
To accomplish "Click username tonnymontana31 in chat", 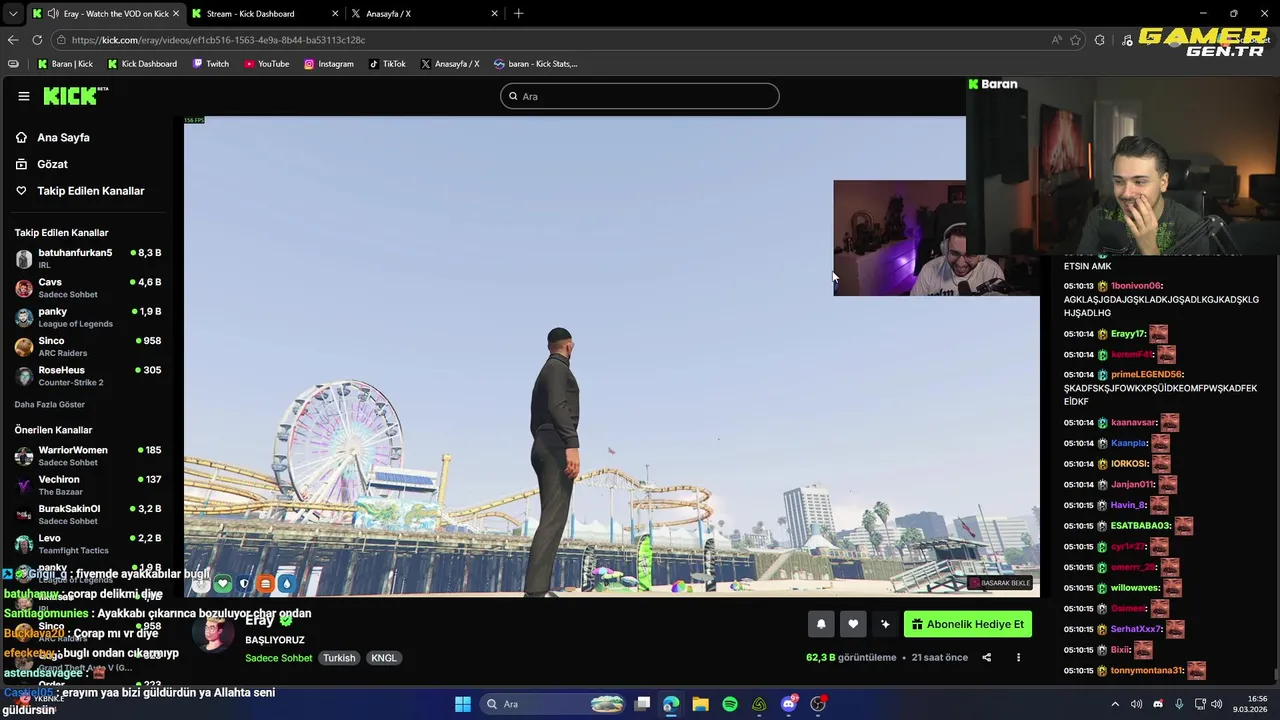I will coord(1147,671).
